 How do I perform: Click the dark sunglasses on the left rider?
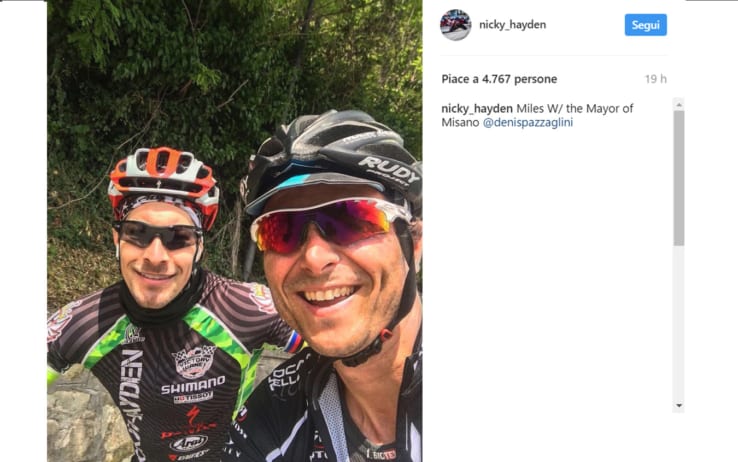tap(158, 234)
